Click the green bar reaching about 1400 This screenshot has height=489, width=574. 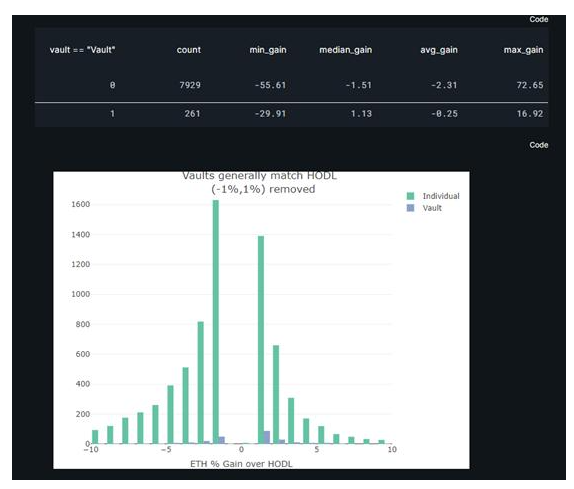point(261,340)
